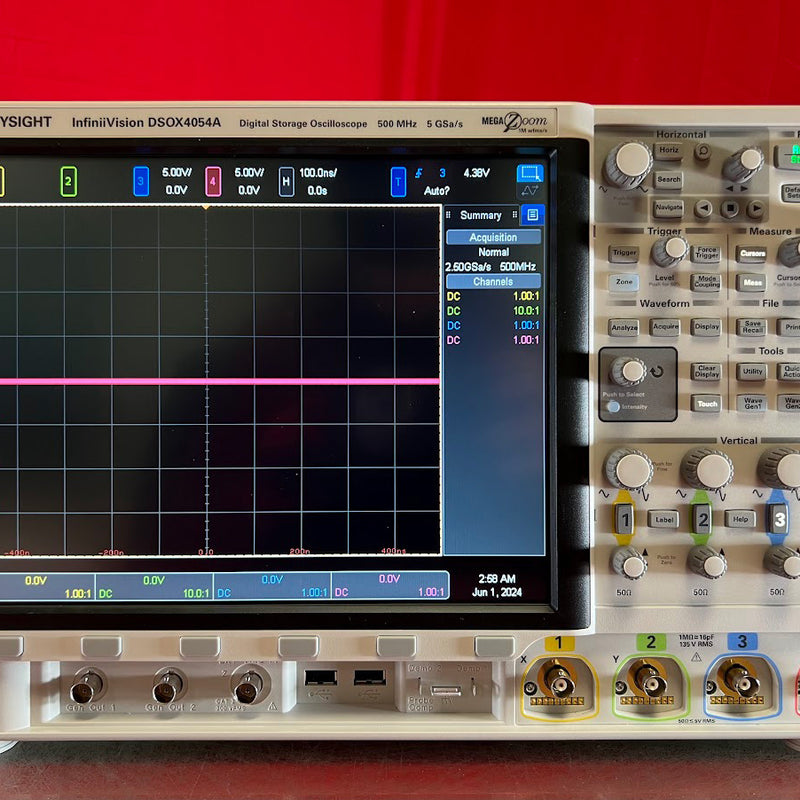Push the Analyze button

(x=624, y=328)
